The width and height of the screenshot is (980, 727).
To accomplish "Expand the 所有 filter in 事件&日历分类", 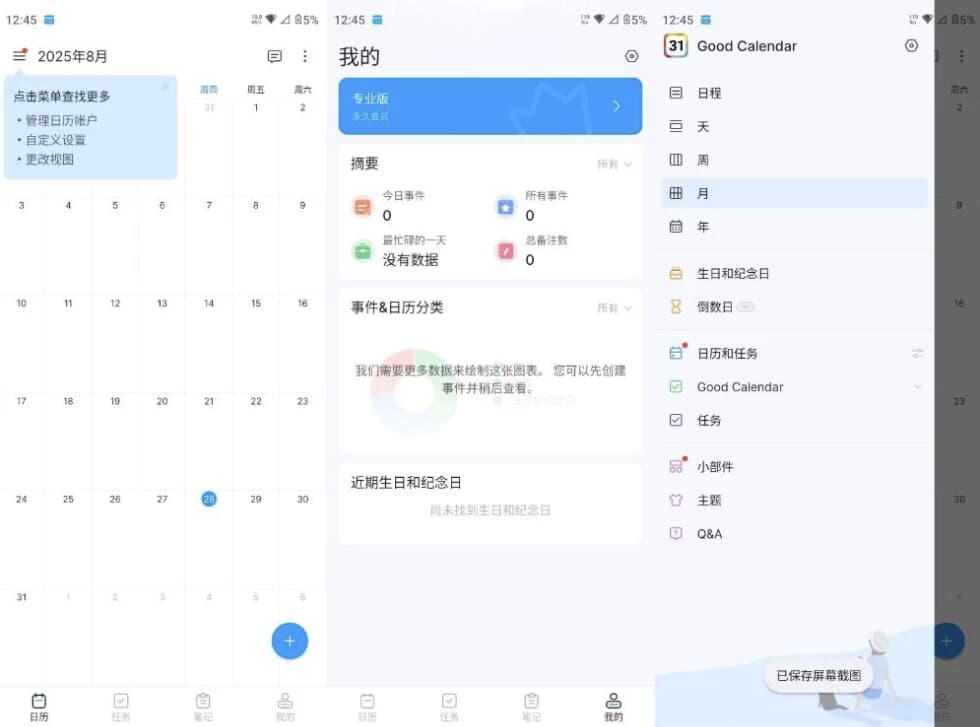I will click(x=618, y=307).
